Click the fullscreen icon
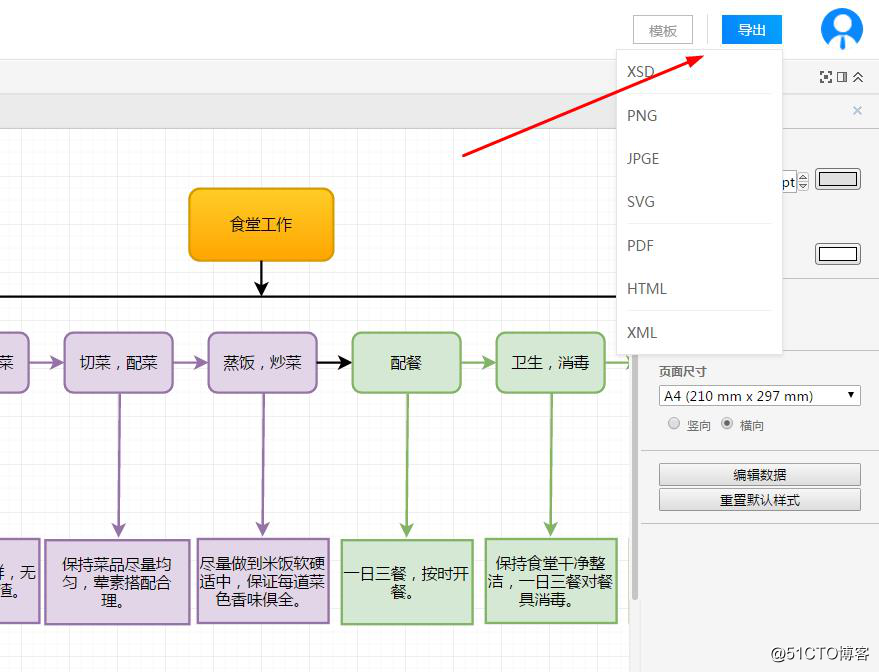This screenshot has width=879, height=672. pos(826,77)
